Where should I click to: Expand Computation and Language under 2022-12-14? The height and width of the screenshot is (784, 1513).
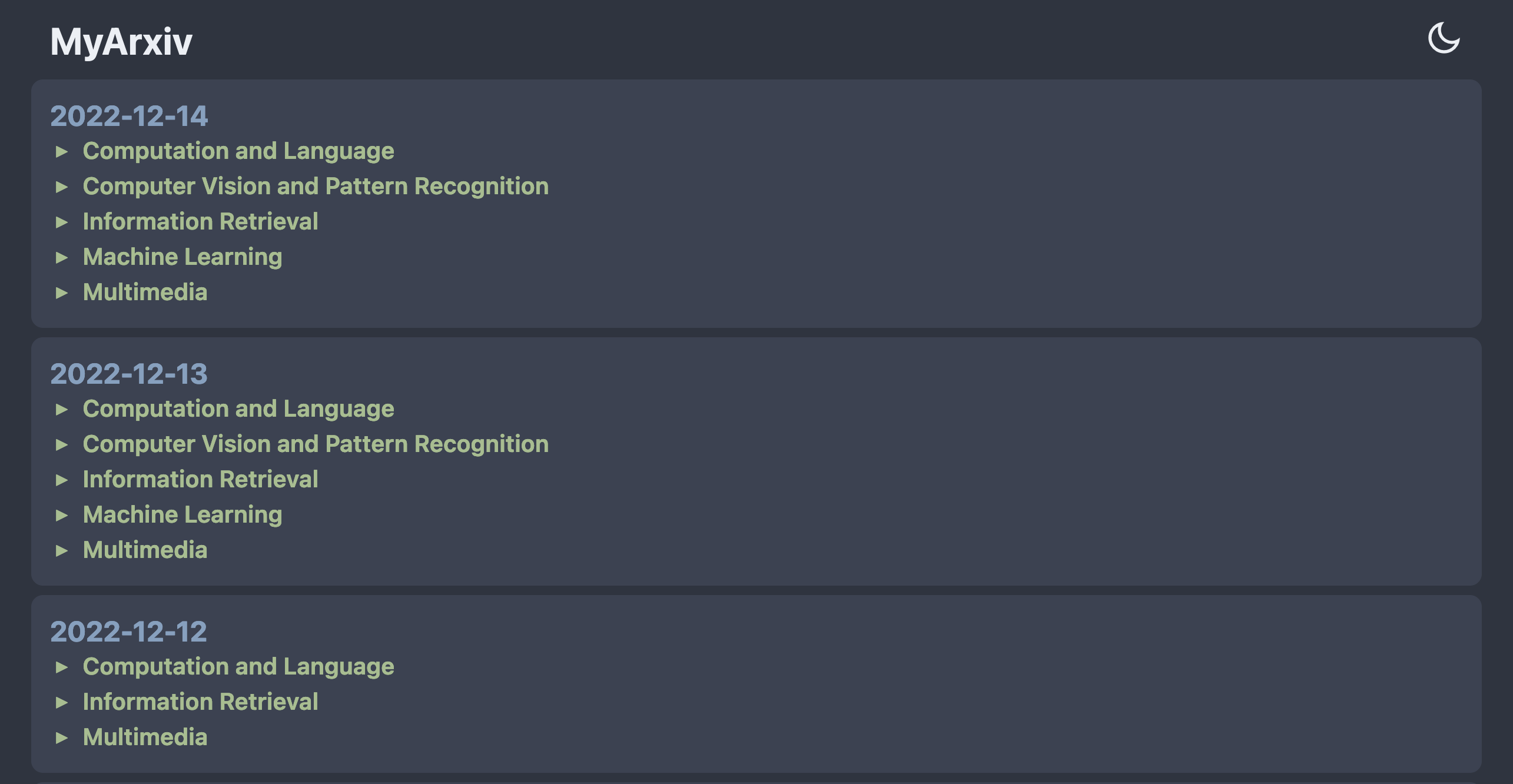pos(238,151)
